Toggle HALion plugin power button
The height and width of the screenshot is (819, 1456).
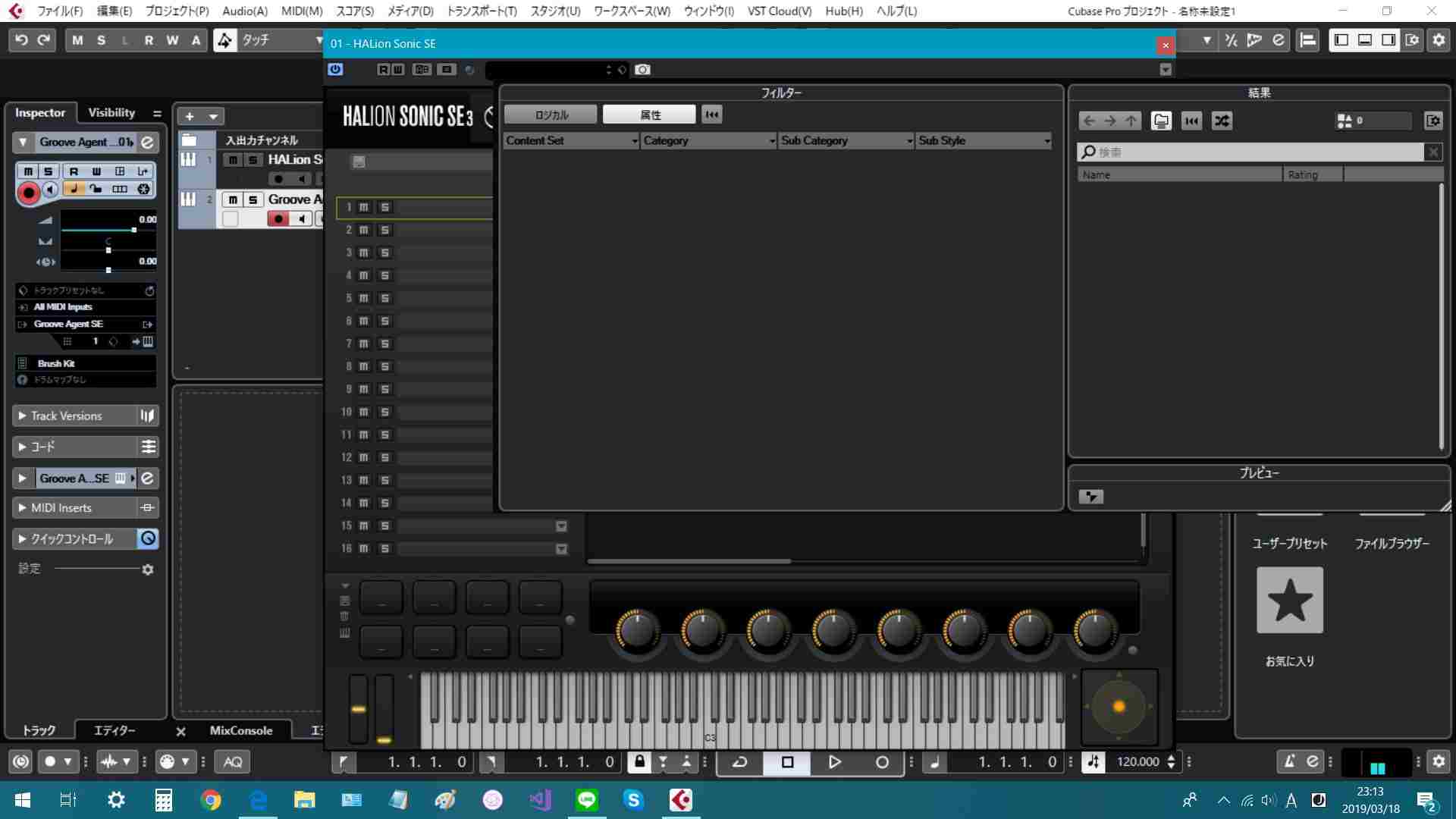click(335, 70)
